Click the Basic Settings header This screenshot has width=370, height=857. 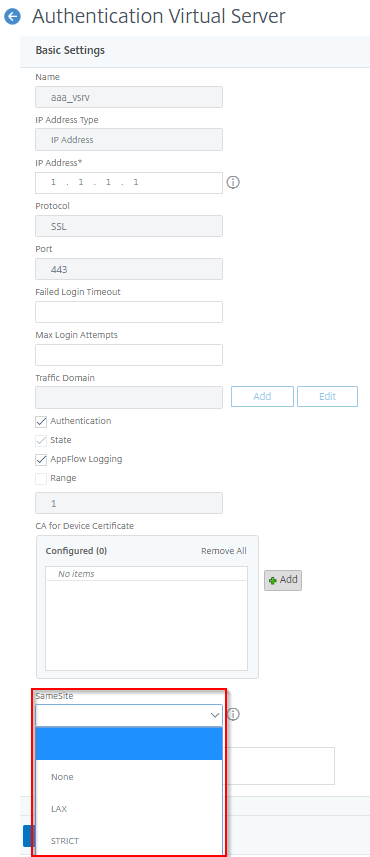[70, 50]
